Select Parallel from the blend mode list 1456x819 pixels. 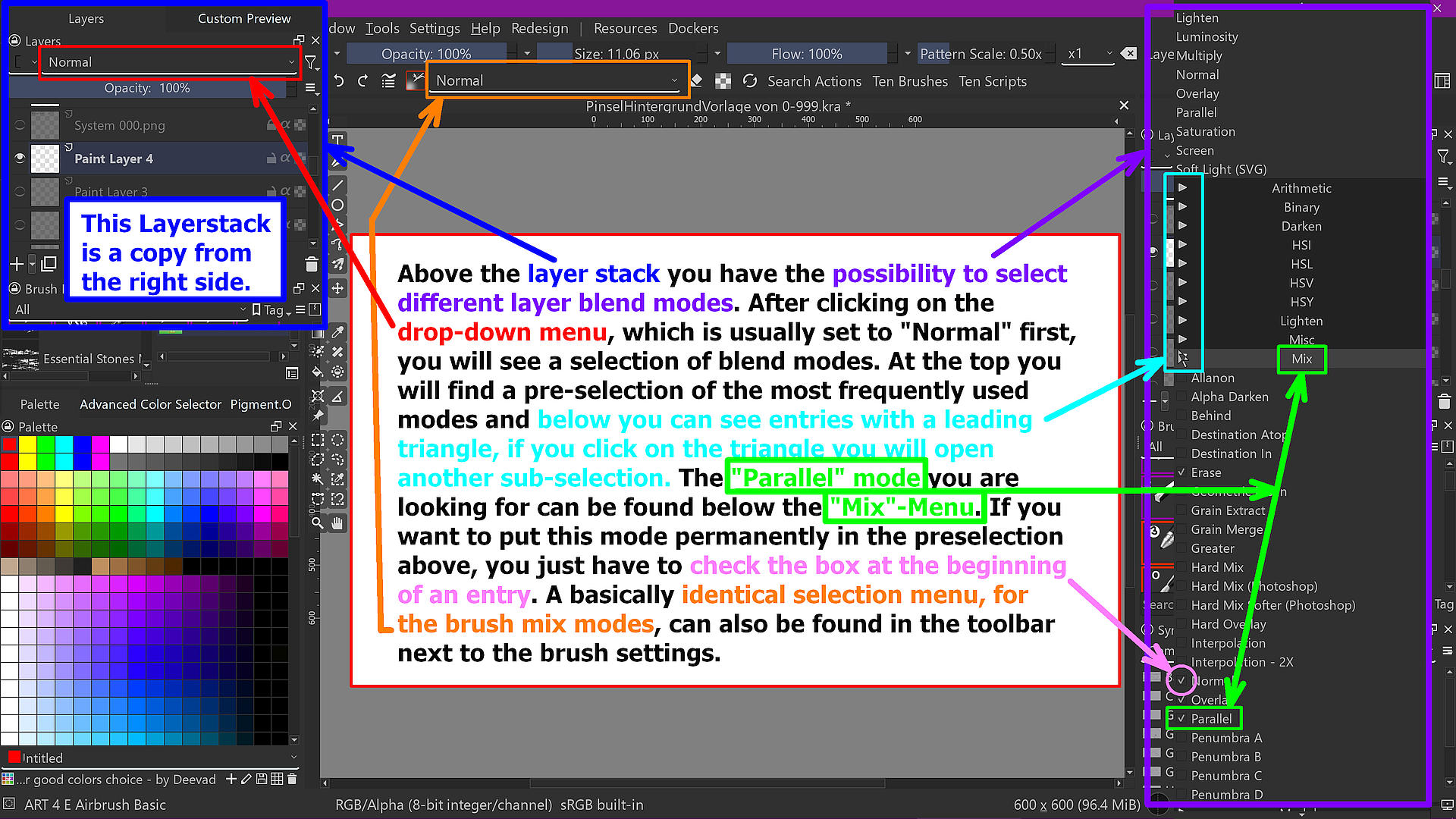1212,718
